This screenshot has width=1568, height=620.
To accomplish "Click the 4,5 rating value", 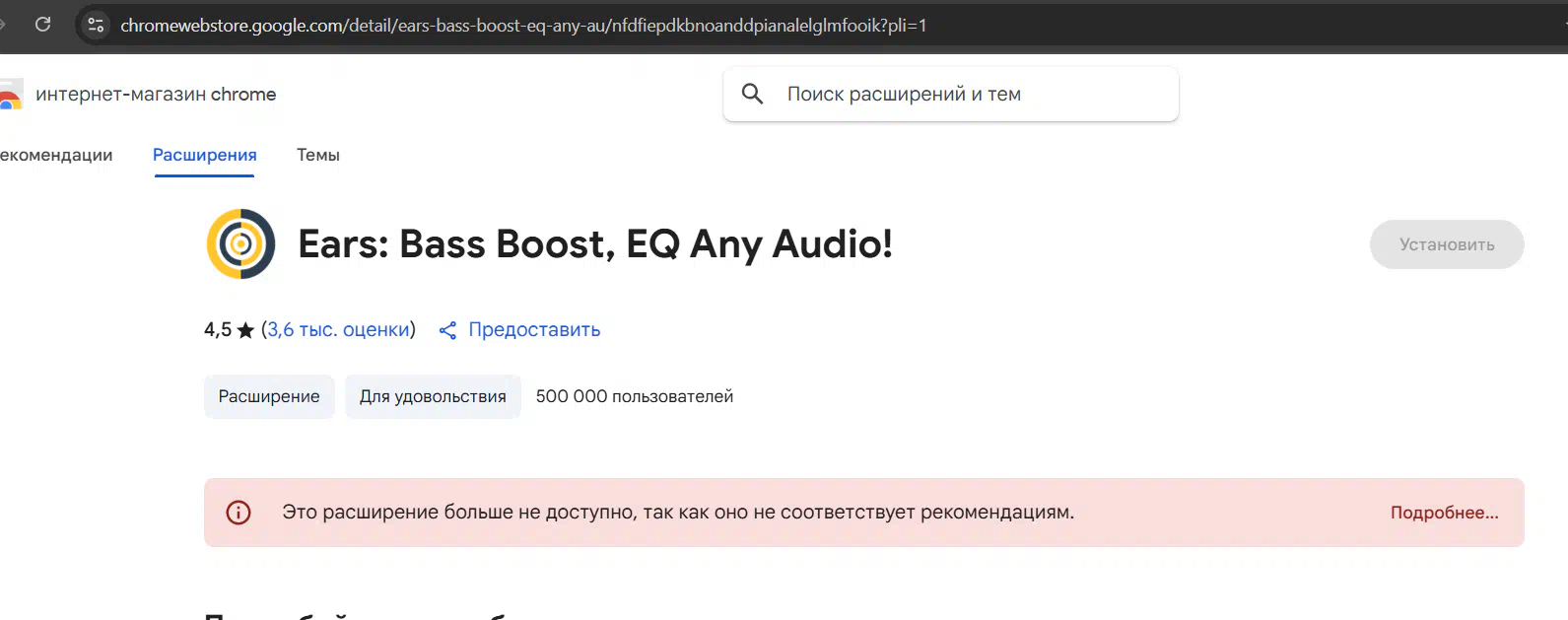I will coord(218,330).
